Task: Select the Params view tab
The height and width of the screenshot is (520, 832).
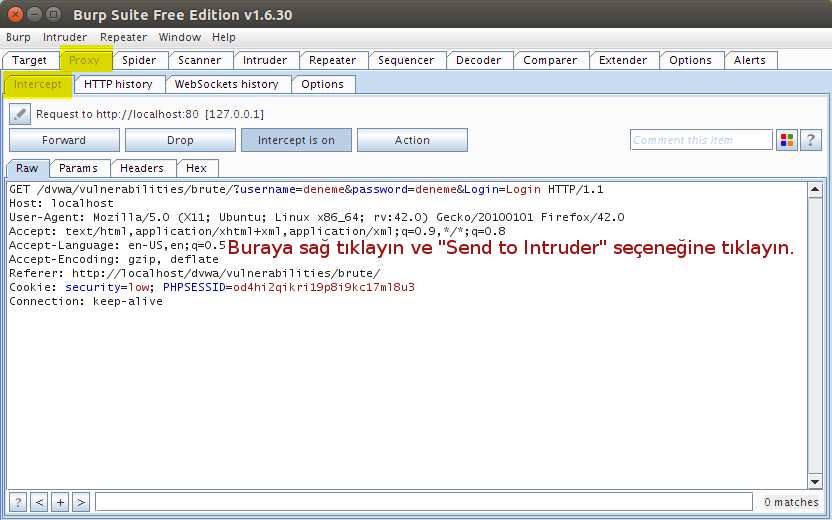Action: coord(79,168)
